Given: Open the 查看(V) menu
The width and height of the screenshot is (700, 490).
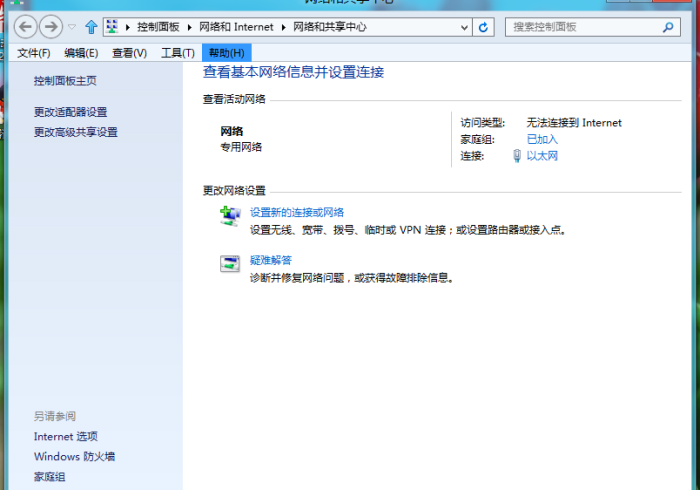Looking at the screenshot, I should 129,53.
